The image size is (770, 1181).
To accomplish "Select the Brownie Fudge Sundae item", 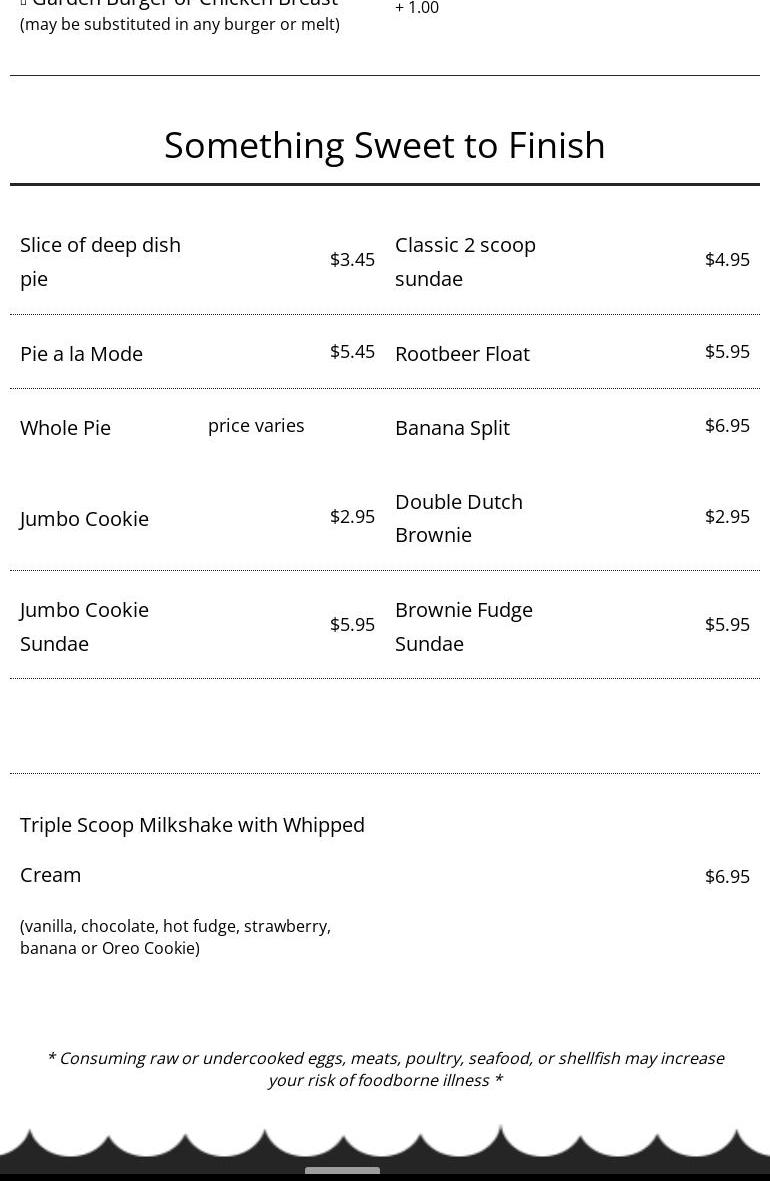I will point(464,626).
